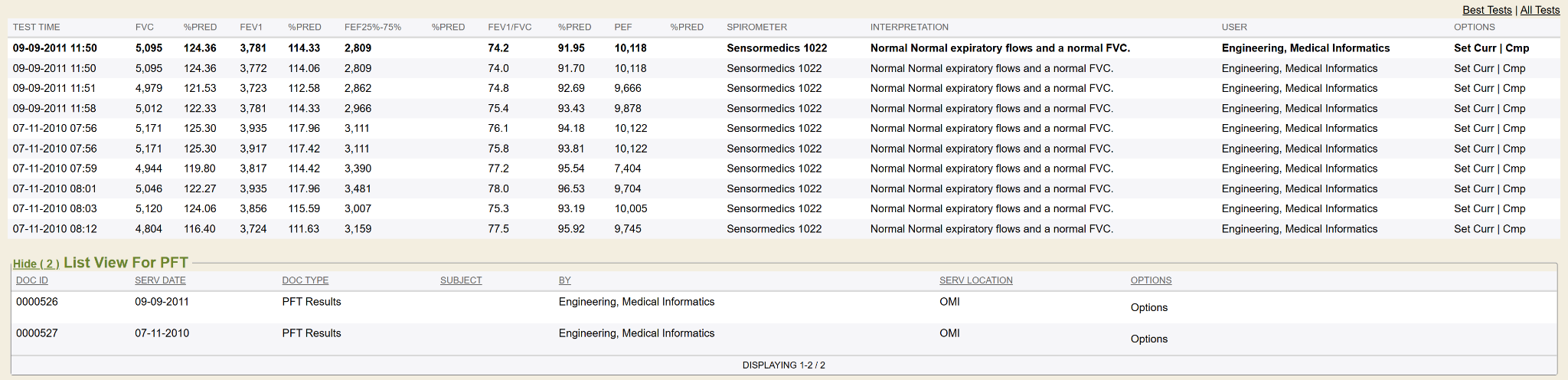Viewport: 1568px width, 380px height.
Task: Click Cmp in bold first test row
Action: pos(1517,48)
